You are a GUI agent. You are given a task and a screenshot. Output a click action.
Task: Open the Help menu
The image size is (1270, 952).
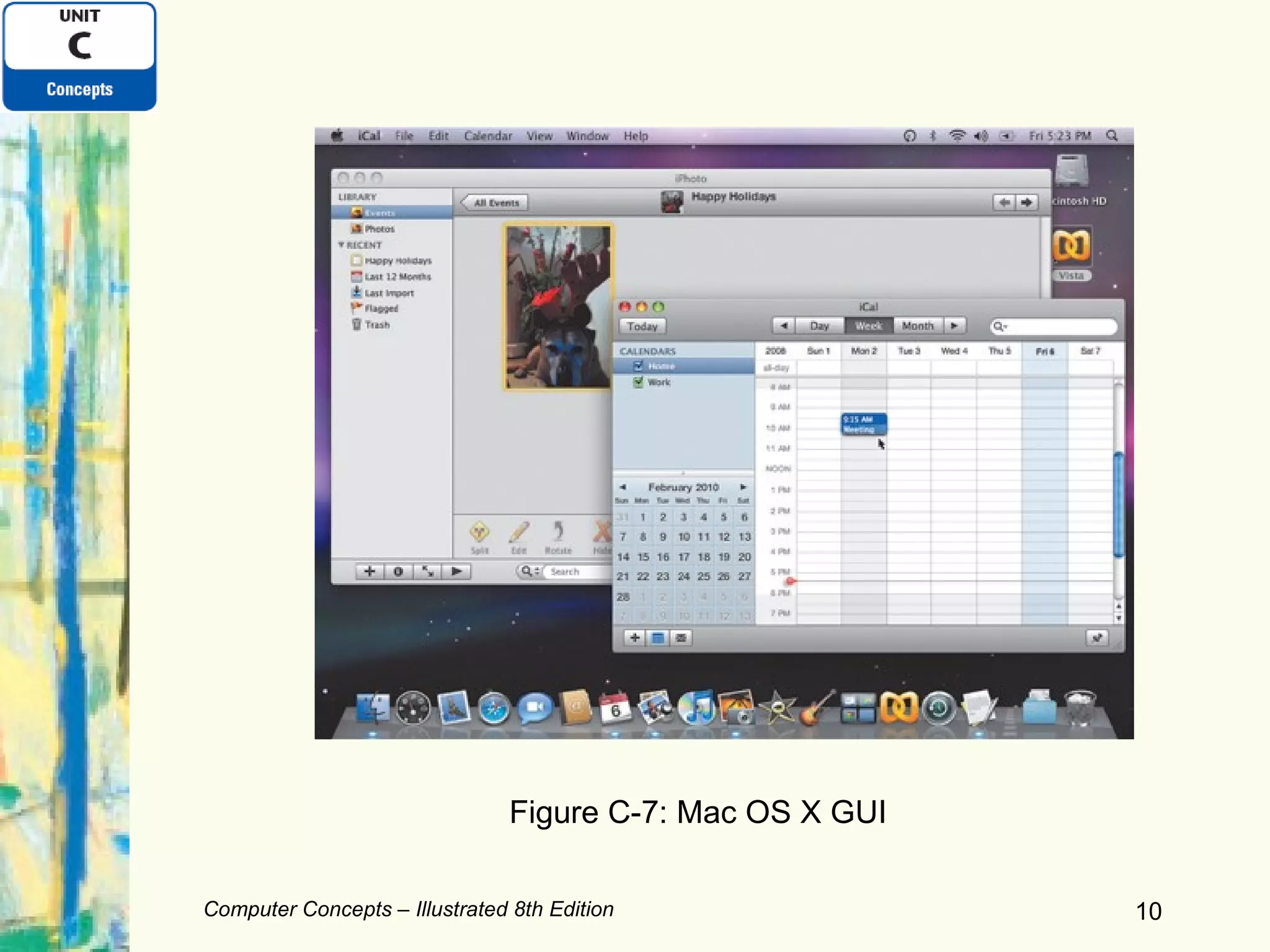pos(636,136)
